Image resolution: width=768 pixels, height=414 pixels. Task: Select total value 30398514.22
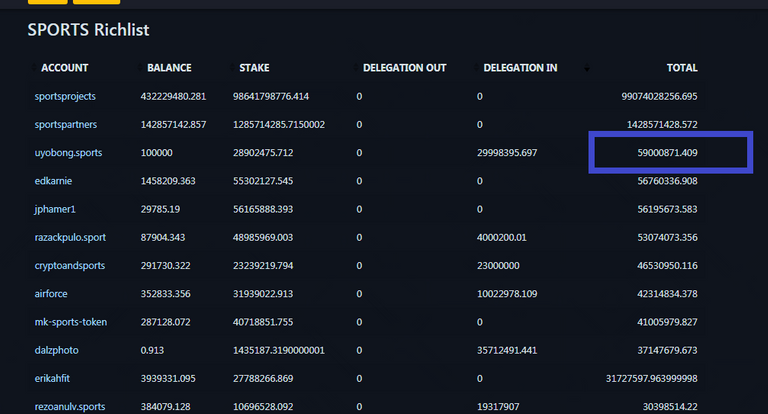(x=670, y=407)
